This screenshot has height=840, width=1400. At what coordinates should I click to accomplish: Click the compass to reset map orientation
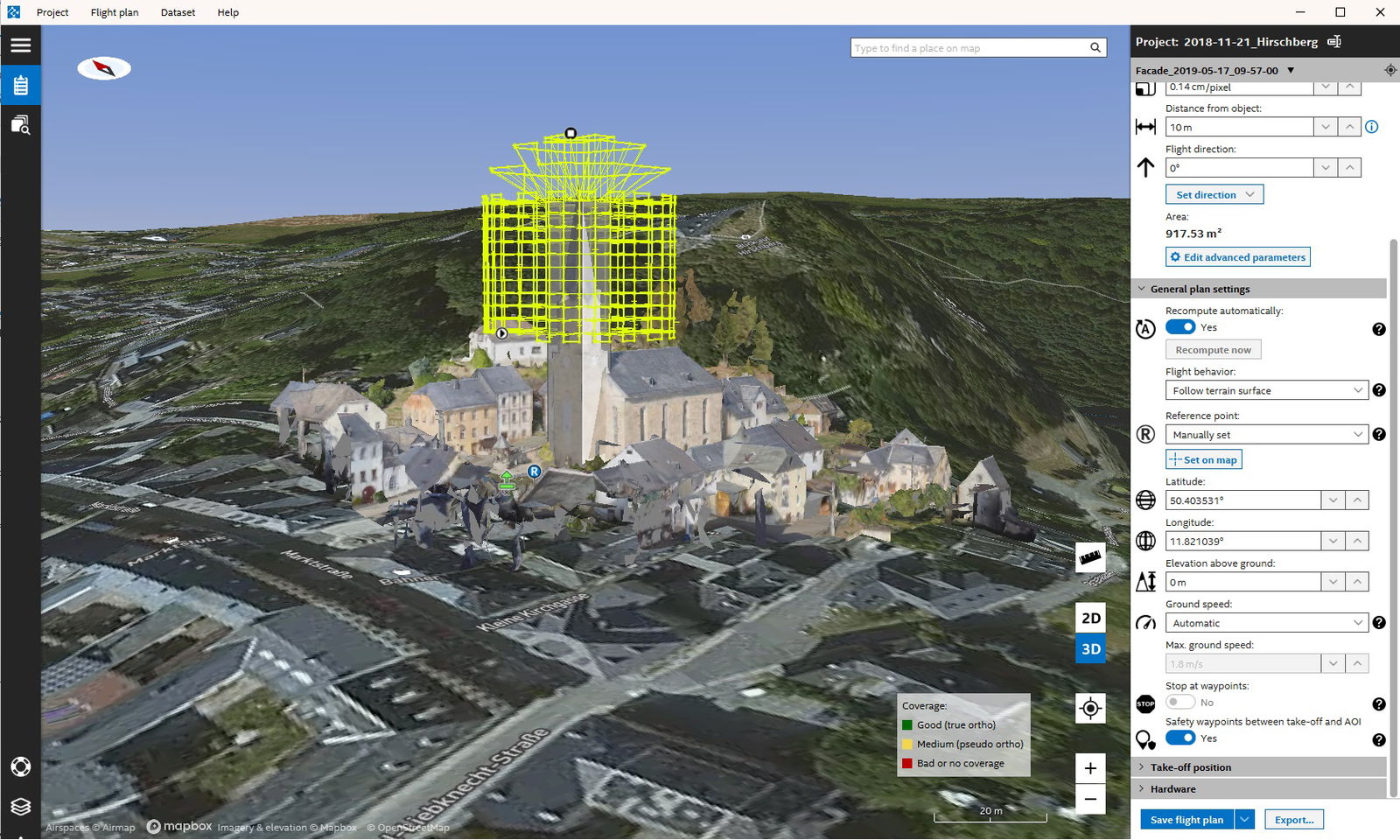click(104, 66)
